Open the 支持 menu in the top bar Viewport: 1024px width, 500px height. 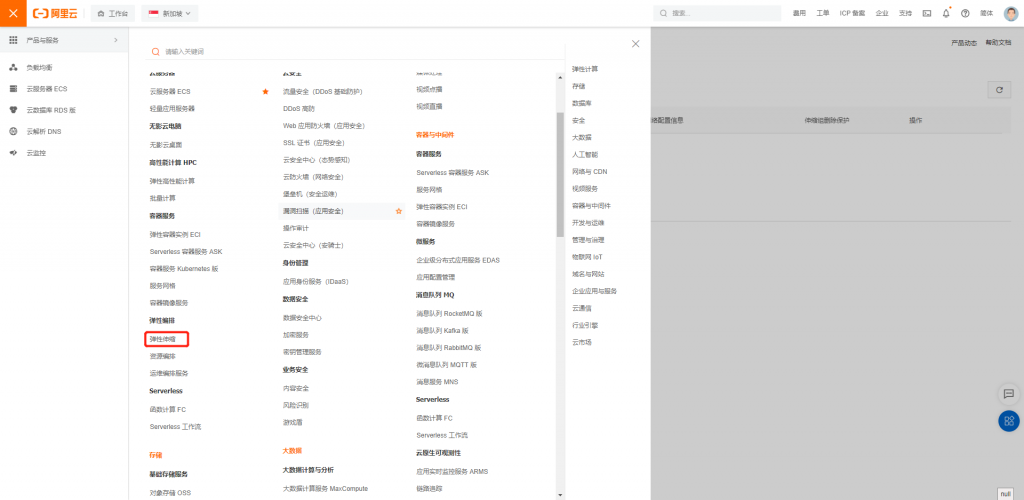pos(905,13)
